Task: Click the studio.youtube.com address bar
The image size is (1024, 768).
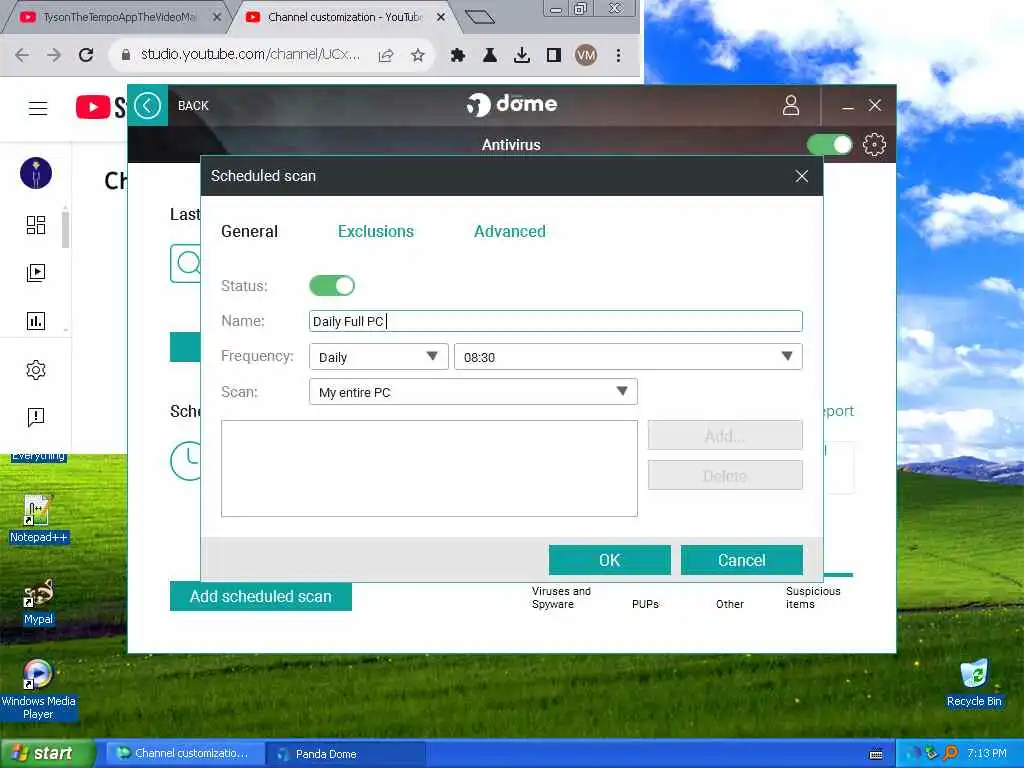Action: click(x=248, y=55)
